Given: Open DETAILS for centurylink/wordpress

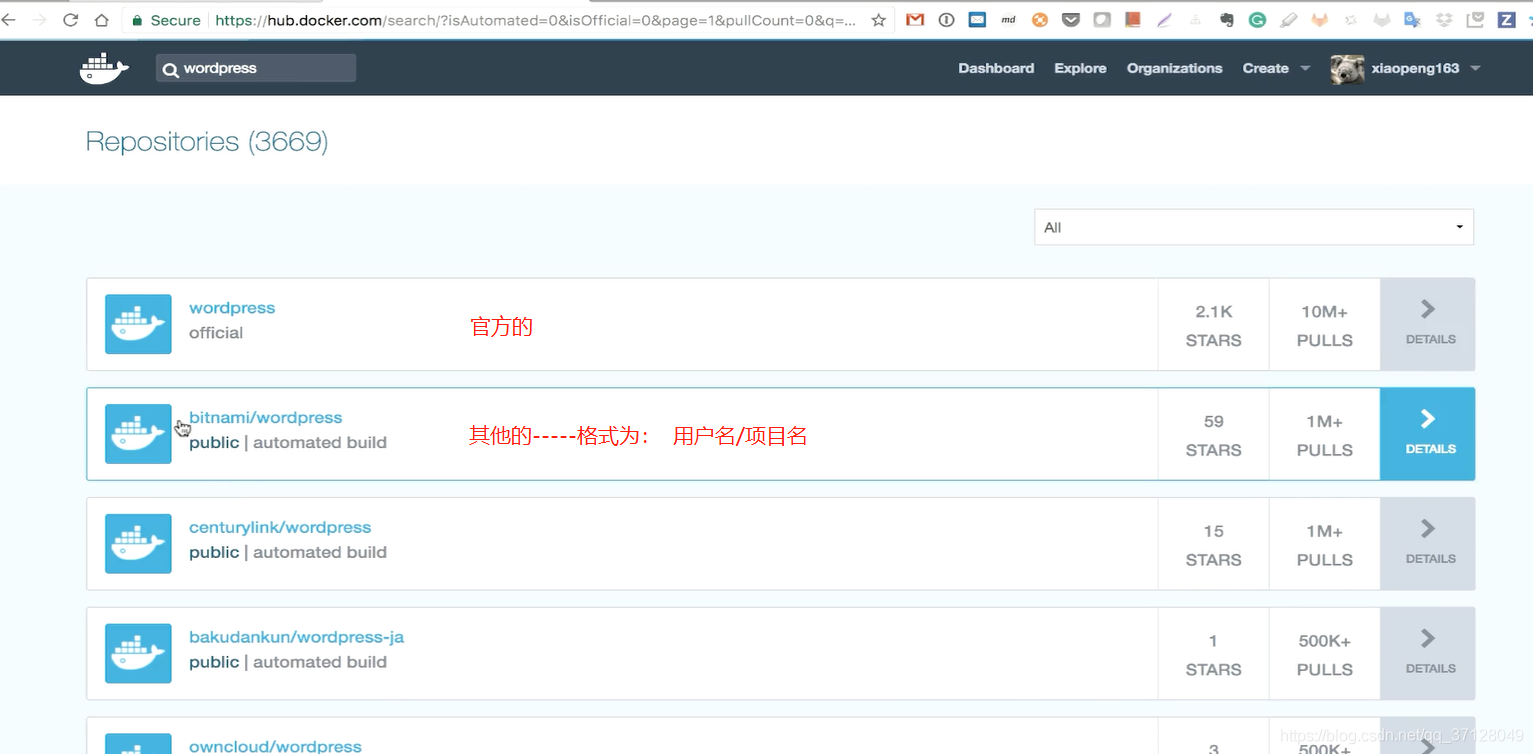Looking at the screenshot, I should tap(1428, 544).
